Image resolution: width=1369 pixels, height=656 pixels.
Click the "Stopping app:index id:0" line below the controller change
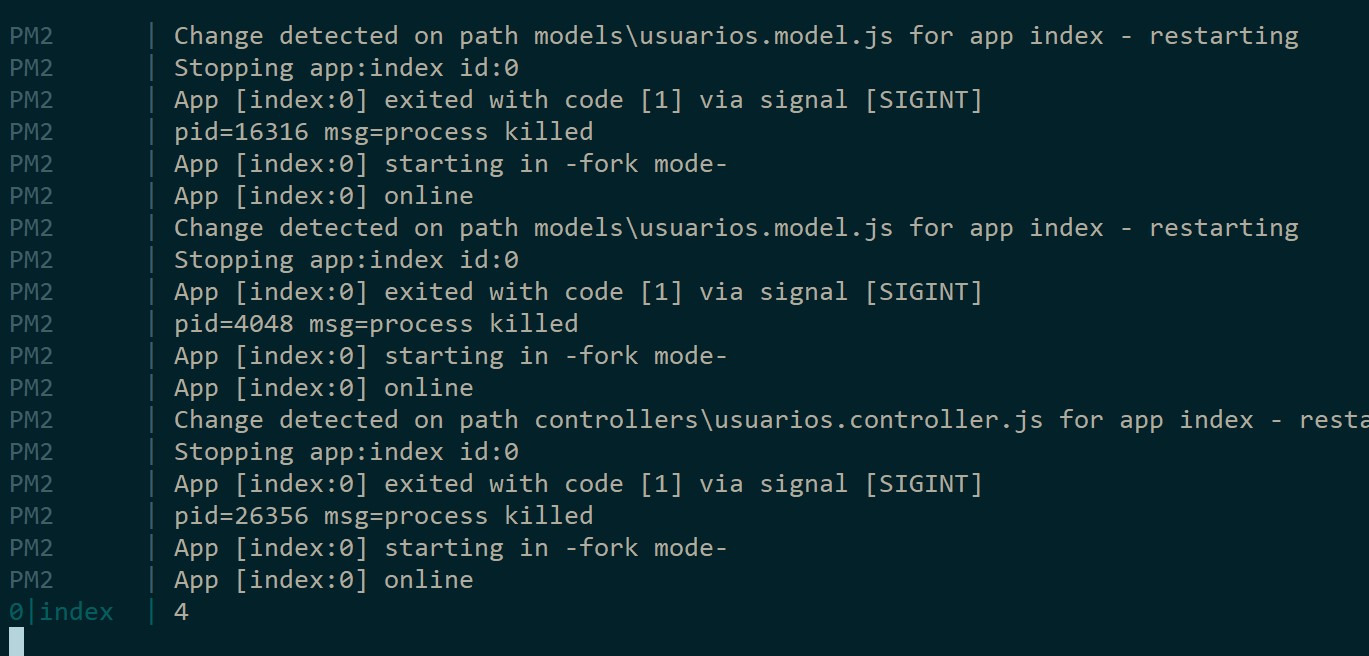[346, 452]
